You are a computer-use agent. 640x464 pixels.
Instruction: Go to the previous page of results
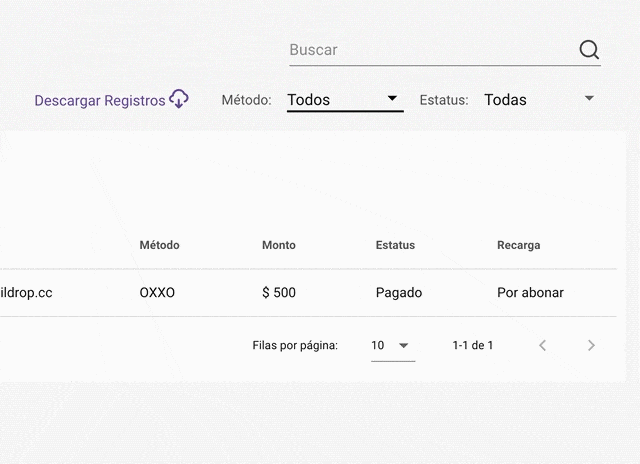tap(543, 345)
